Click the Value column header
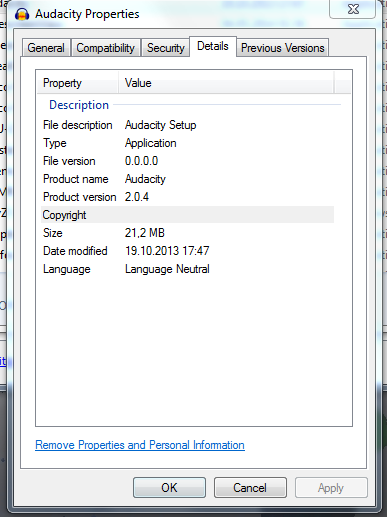Screen dimensions: 387x517 (x=226, y=83)
